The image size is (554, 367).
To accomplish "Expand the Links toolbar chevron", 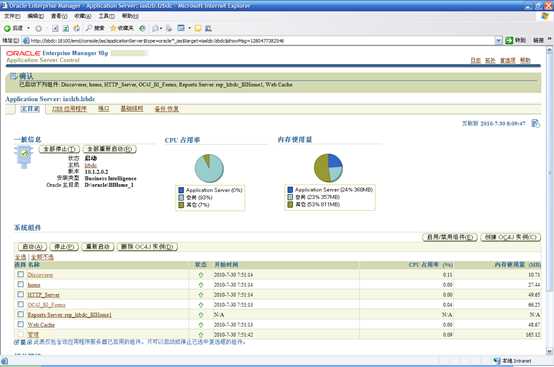I will click(549, 39).
